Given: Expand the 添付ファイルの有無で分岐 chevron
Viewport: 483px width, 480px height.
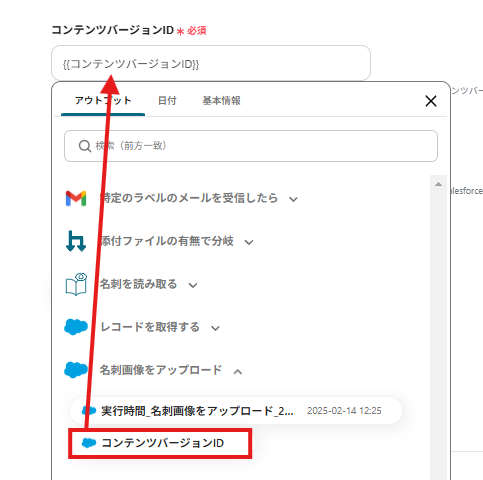Looking at the screenshot, I should pyautogui.click(x=249, y=242).
